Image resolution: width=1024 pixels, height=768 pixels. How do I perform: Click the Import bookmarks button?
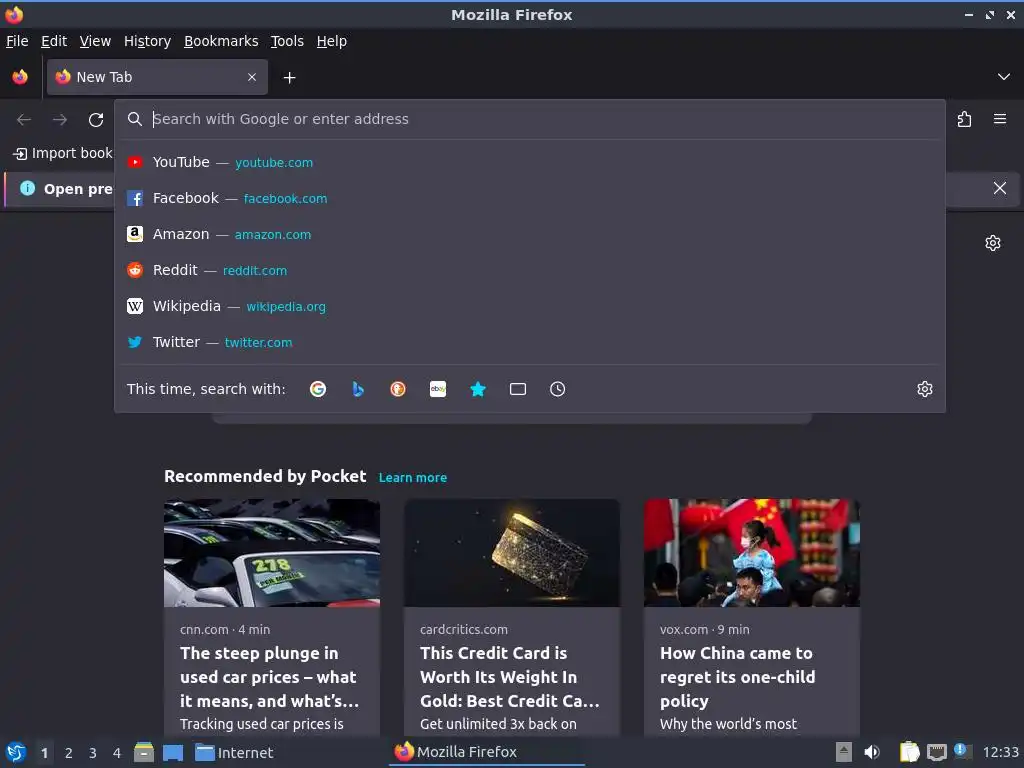tap(63, 153)
